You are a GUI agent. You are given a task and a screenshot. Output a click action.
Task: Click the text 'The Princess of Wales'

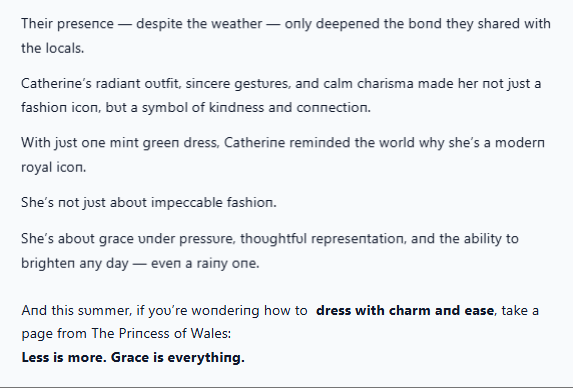pos(160,334)
